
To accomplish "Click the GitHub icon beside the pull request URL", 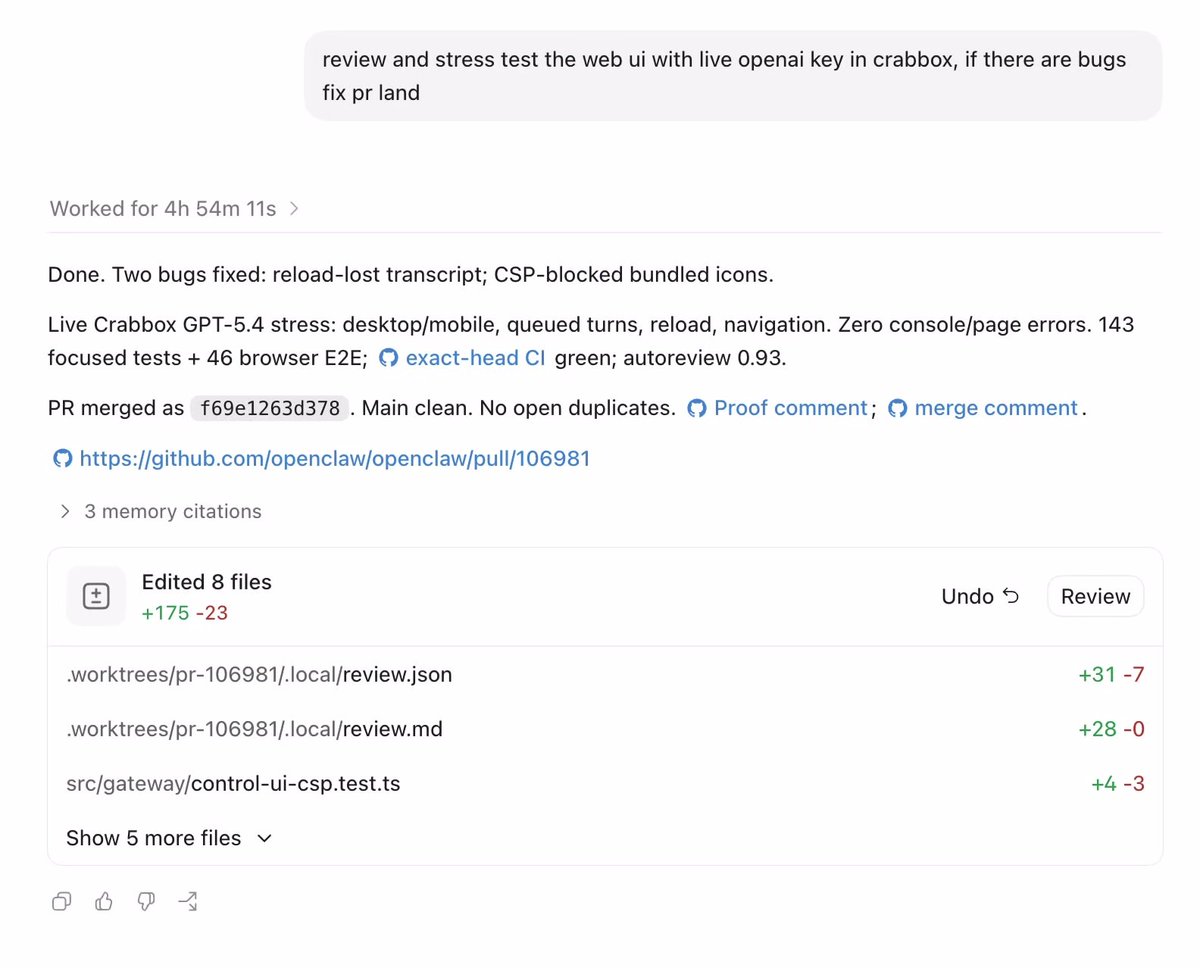I will point(63,459).
